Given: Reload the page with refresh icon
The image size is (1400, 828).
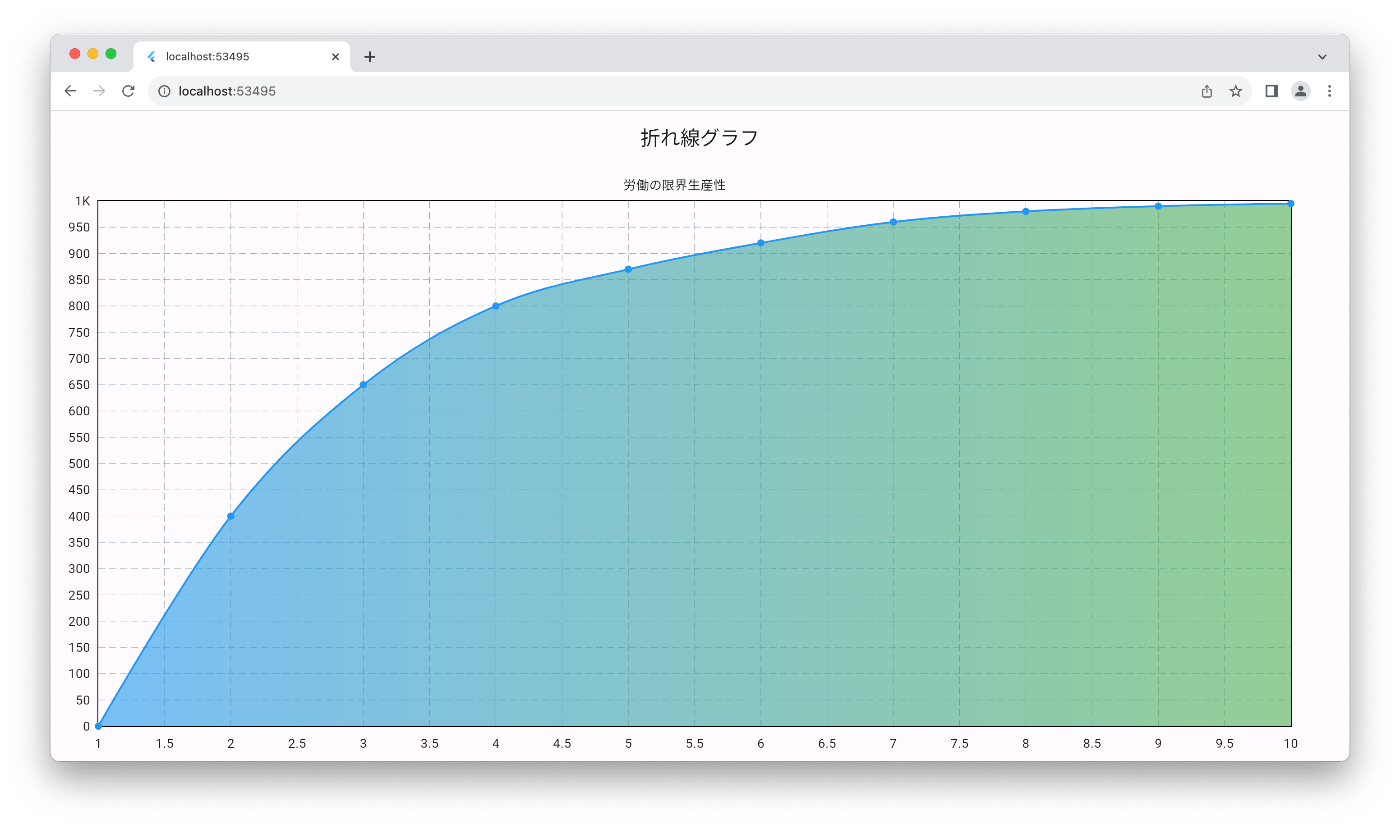Looking at the screenshot, I should click(128, 91).
